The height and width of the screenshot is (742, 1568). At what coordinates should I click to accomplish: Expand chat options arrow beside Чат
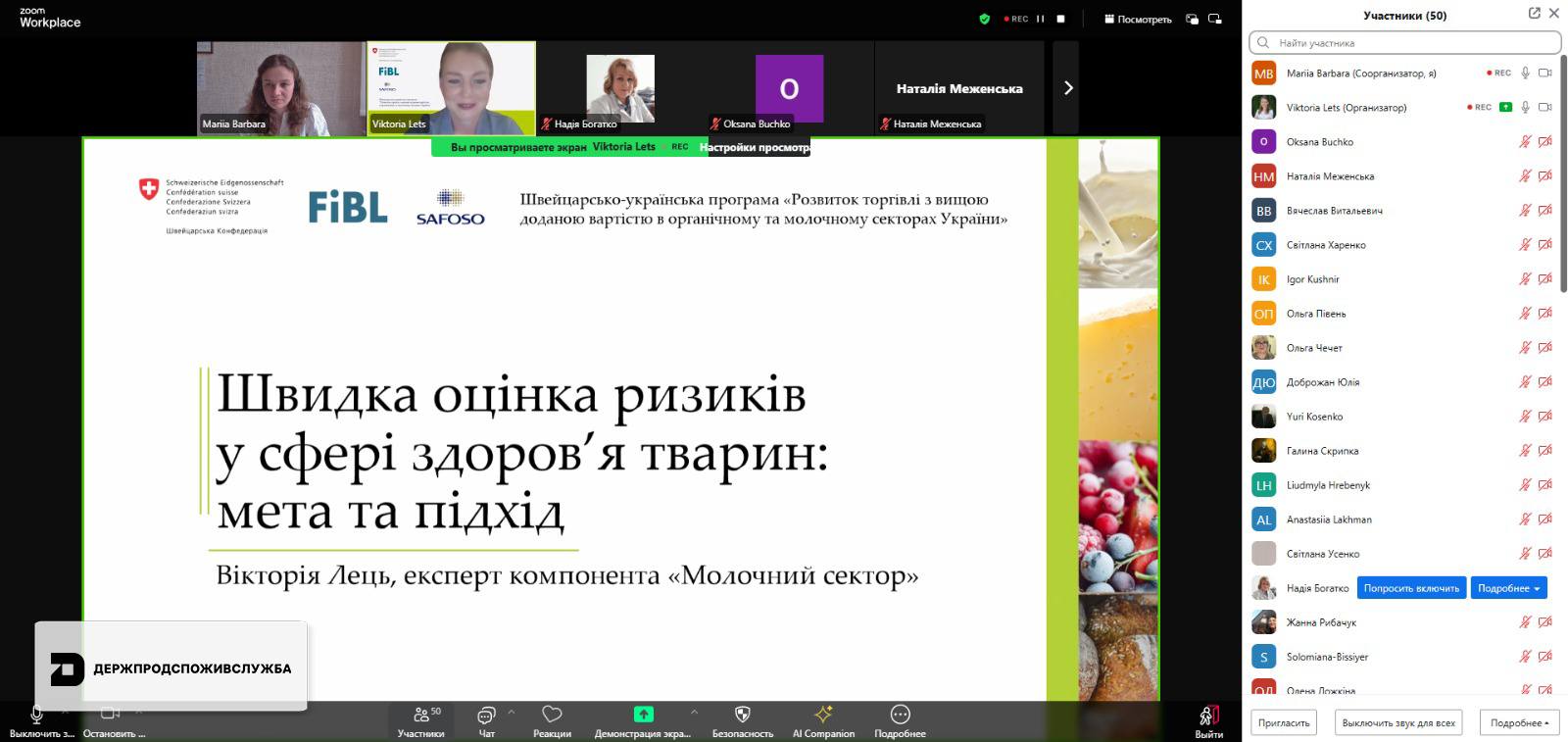coord(511,712)
